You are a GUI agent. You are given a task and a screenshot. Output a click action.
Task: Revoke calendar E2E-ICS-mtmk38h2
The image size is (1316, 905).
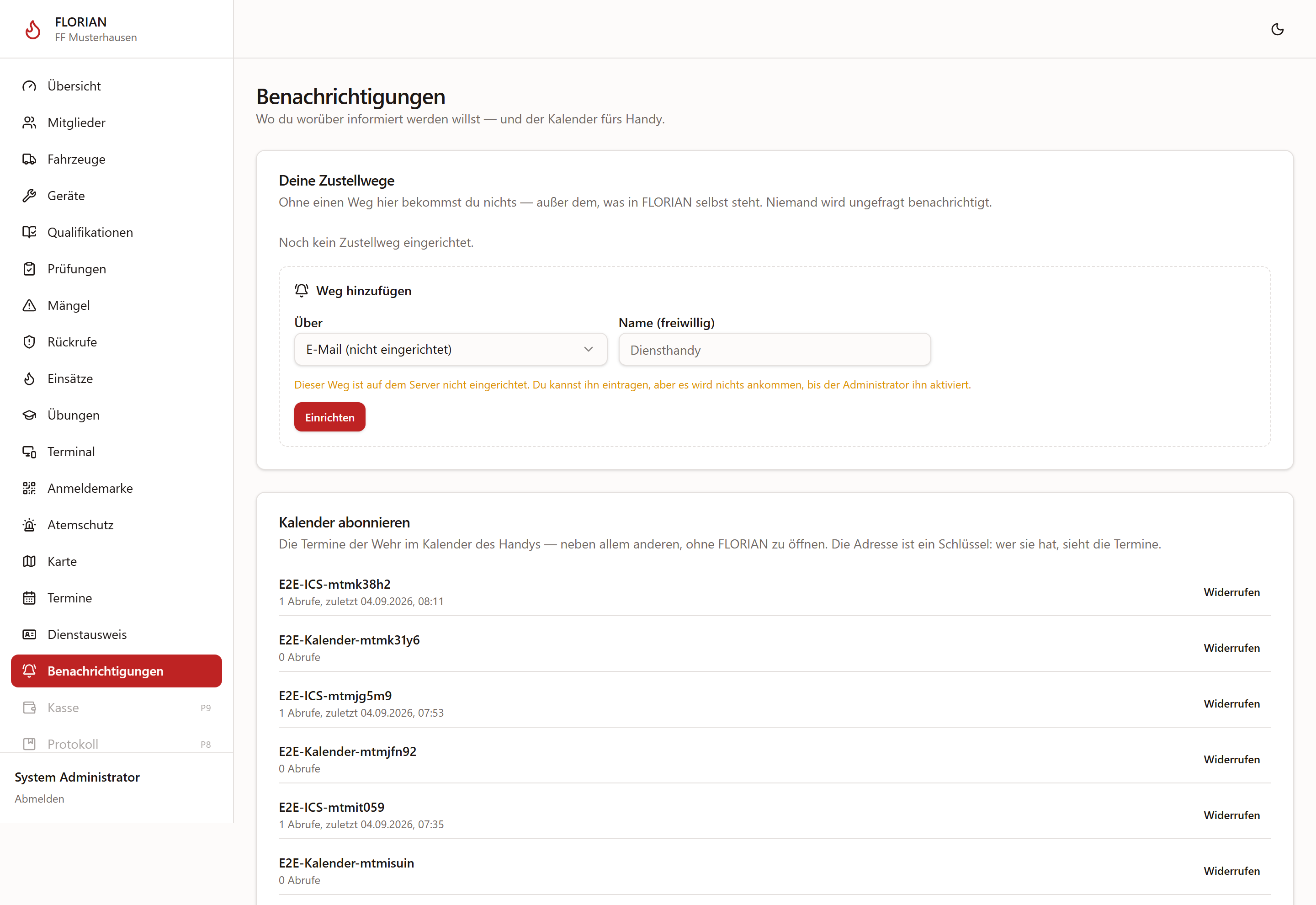click(x=1231, y=592)
